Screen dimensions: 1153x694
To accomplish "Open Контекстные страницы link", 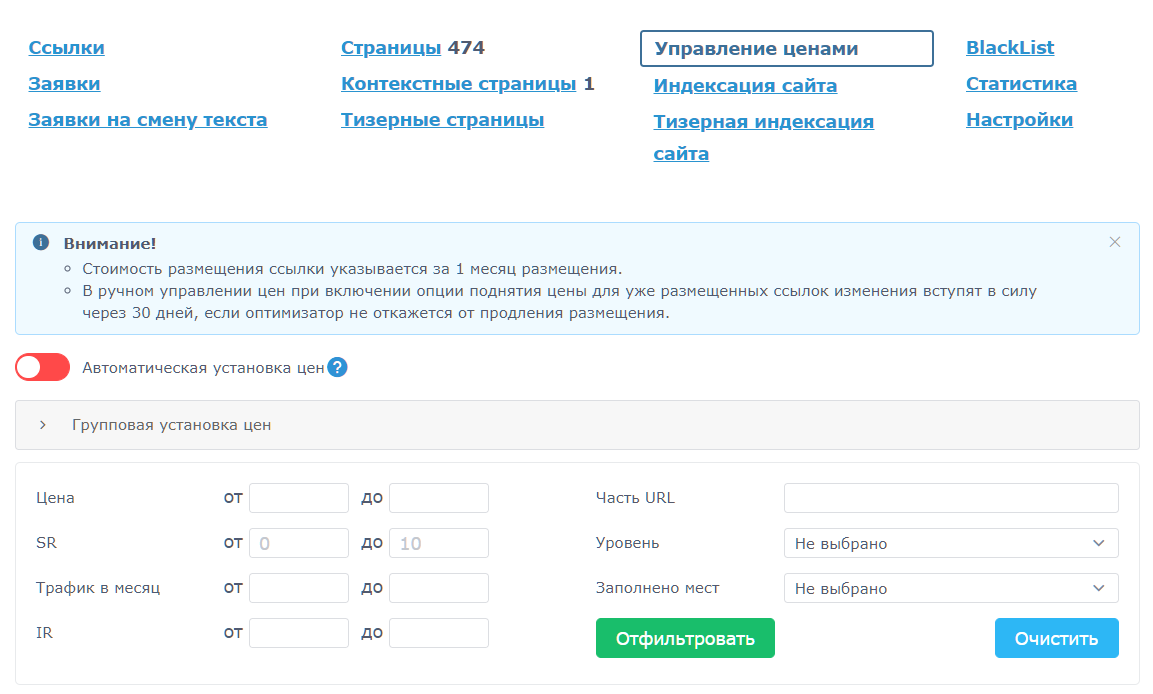I will pos(458,84).
